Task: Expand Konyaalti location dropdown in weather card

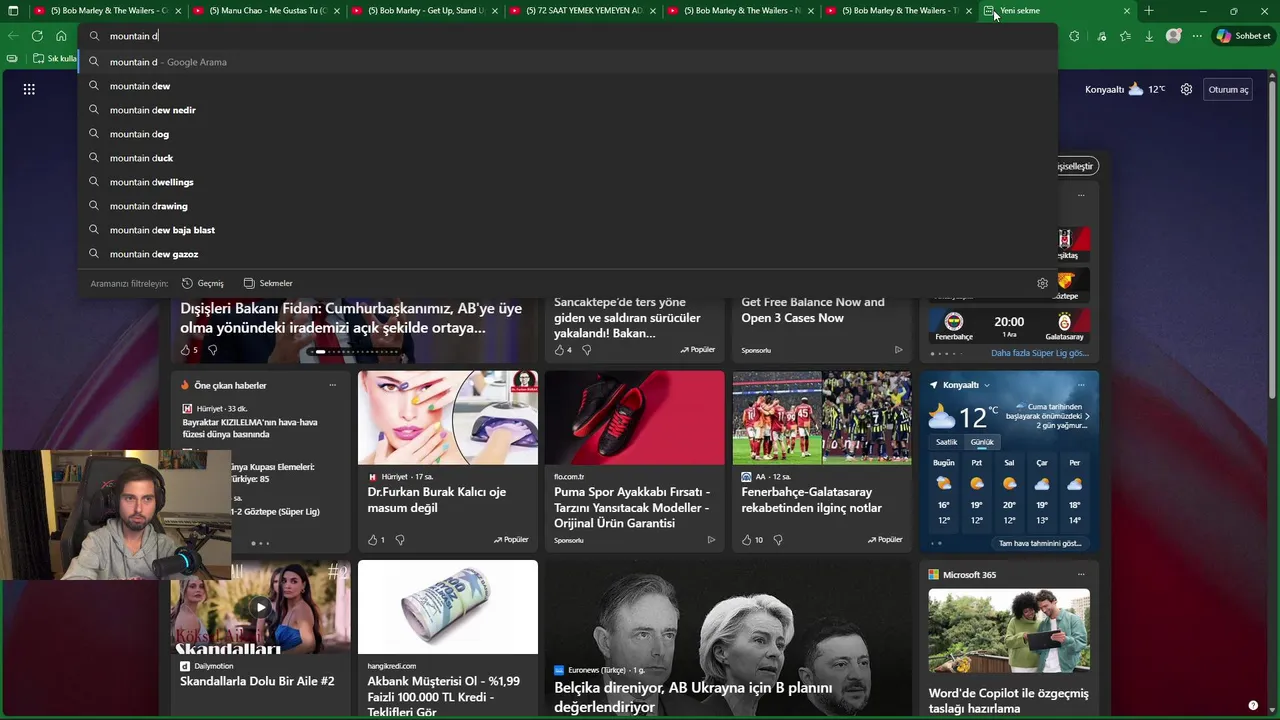Action: pos(987,385)
